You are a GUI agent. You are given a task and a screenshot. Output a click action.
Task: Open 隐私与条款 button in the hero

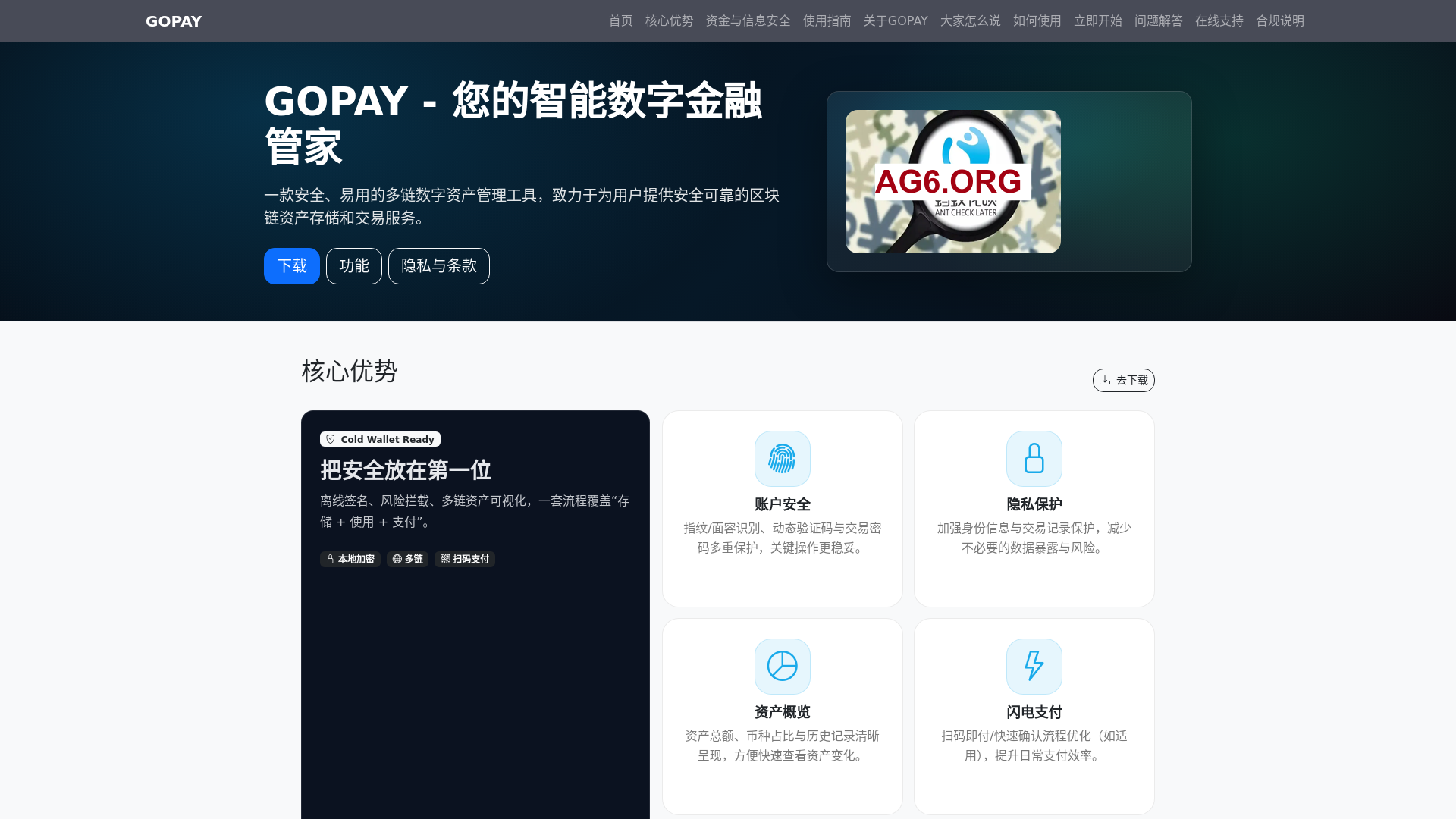[x=439, y=266]
